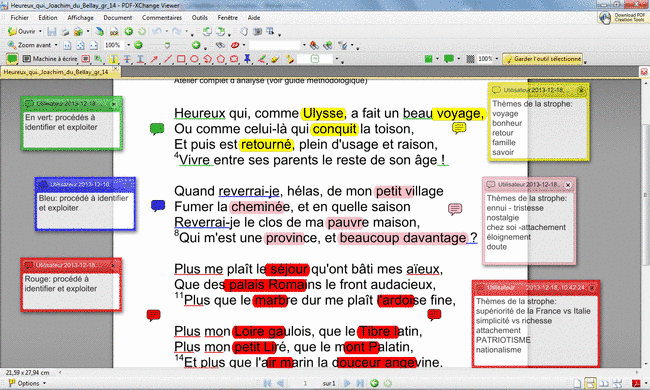650x390 pixels.
Task: Open the Options dropdown in status bar
Action: pos(44,383)
